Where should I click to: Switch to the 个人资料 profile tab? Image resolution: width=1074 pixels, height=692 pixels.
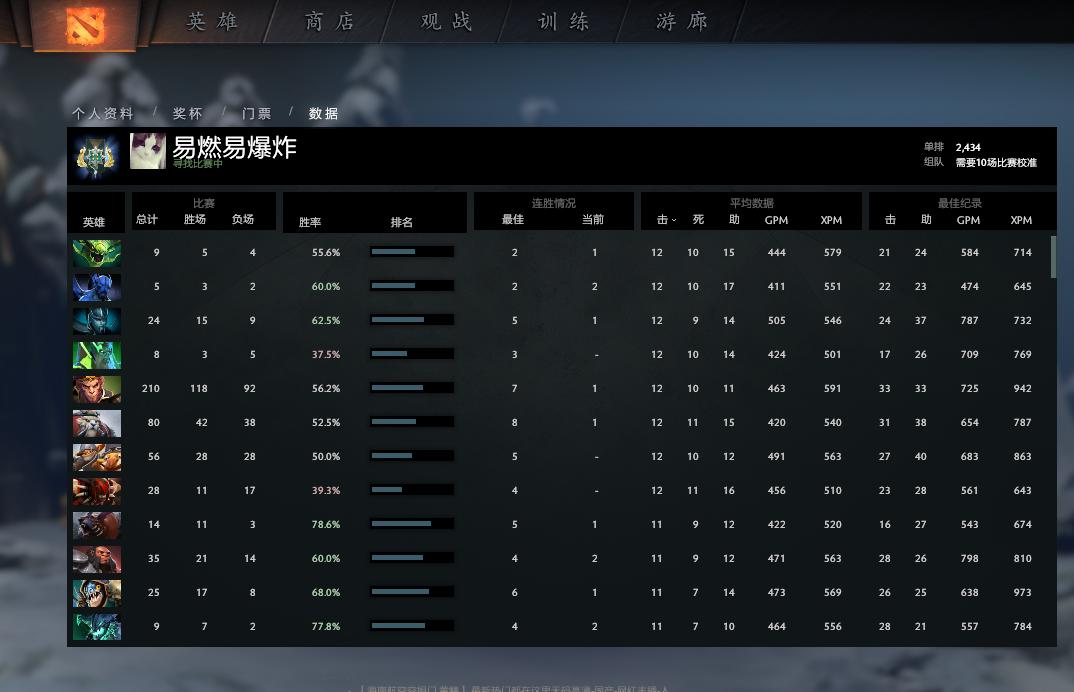(x=103, y=113)
